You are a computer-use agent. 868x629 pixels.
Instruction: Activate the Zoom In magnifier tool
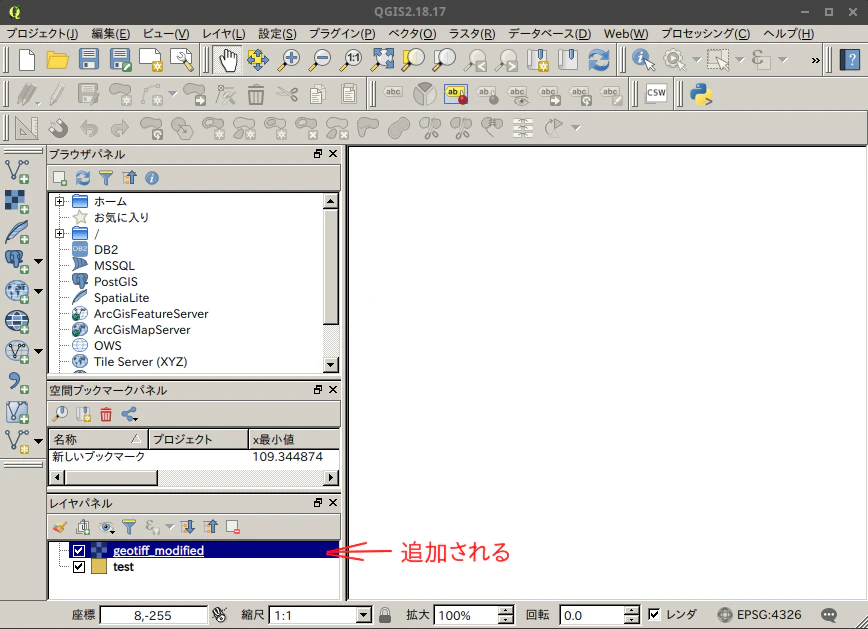(x=289, y=60)
